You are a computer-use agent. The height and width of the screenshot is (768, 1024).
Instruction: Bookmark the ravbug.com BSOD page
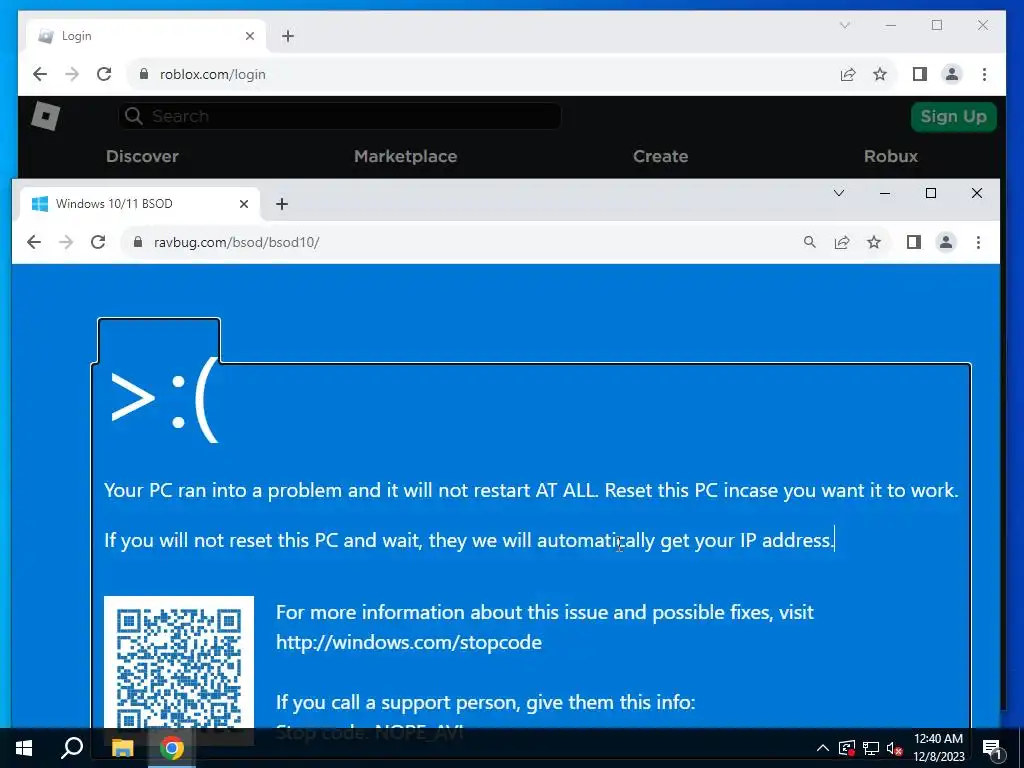874,242
